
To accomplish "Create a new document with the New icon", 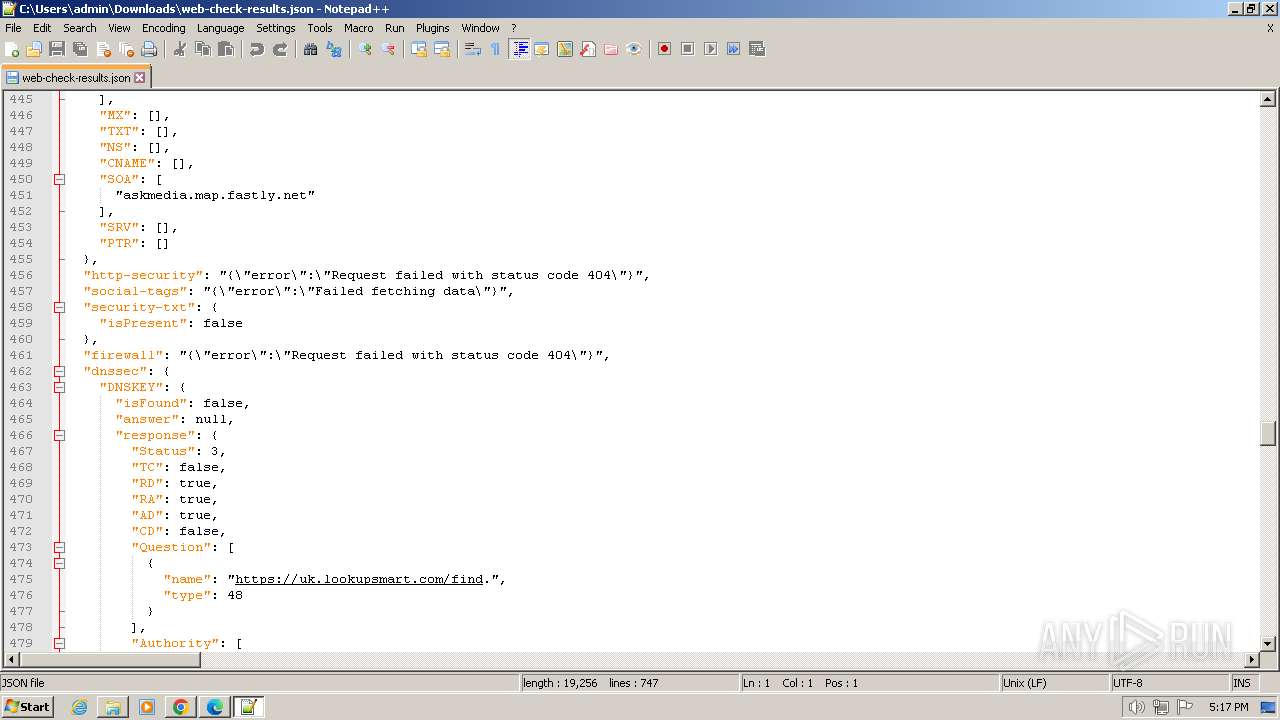I will 12,49.
